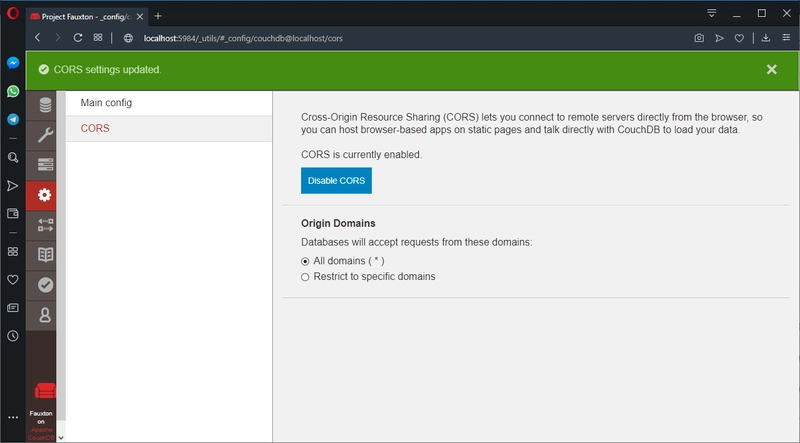Dismiss the CORS settings updated notification

click(x=771, y=69)
